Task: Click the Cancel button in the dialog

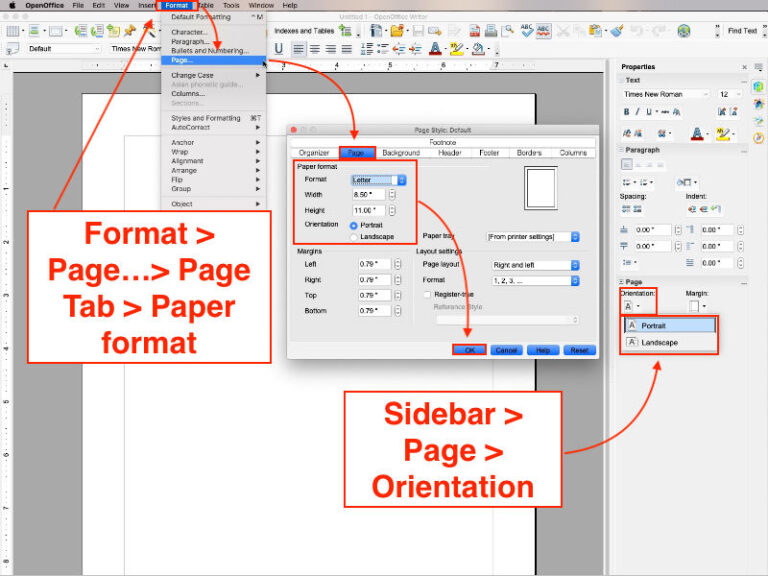Action: [x=506, y=350]
